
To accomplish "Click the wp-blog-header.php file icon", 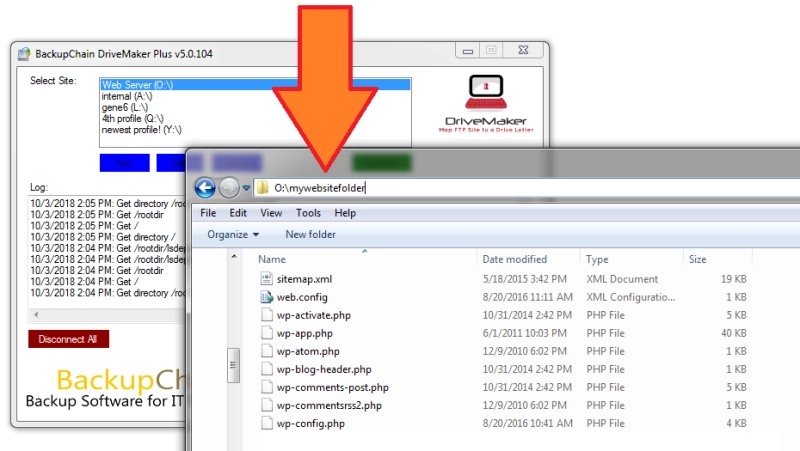I will click(266, 369).
